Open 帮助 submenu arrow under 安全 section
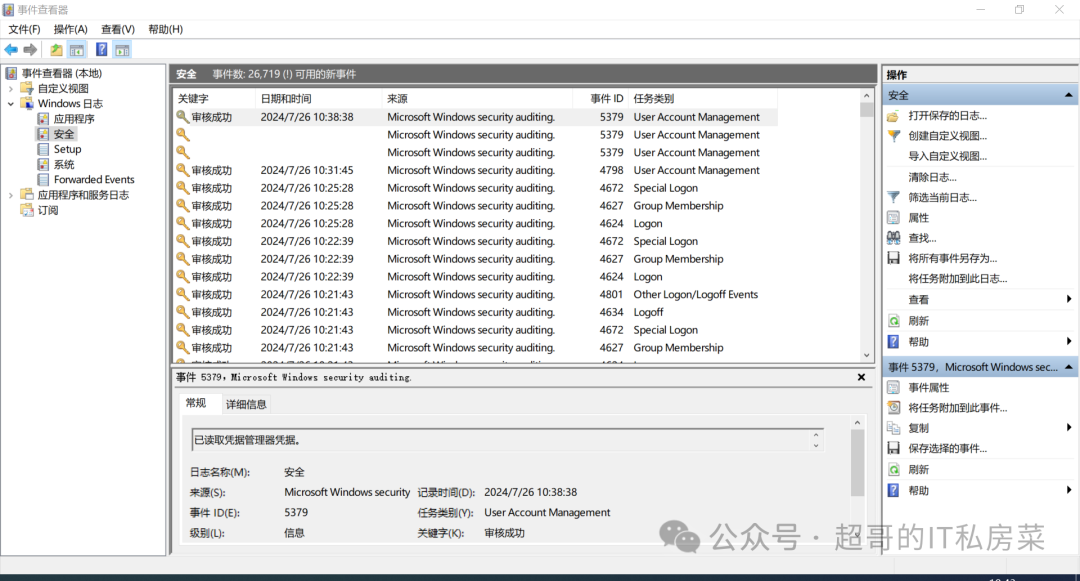 click(1068, 341)
